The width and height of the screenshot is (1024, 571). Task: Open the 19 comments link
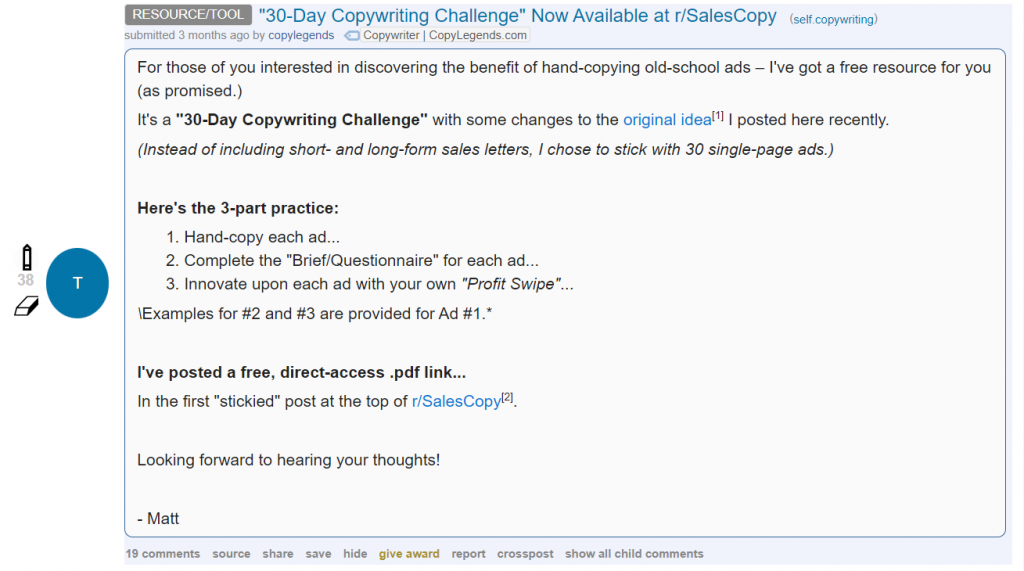click(163, 553)
